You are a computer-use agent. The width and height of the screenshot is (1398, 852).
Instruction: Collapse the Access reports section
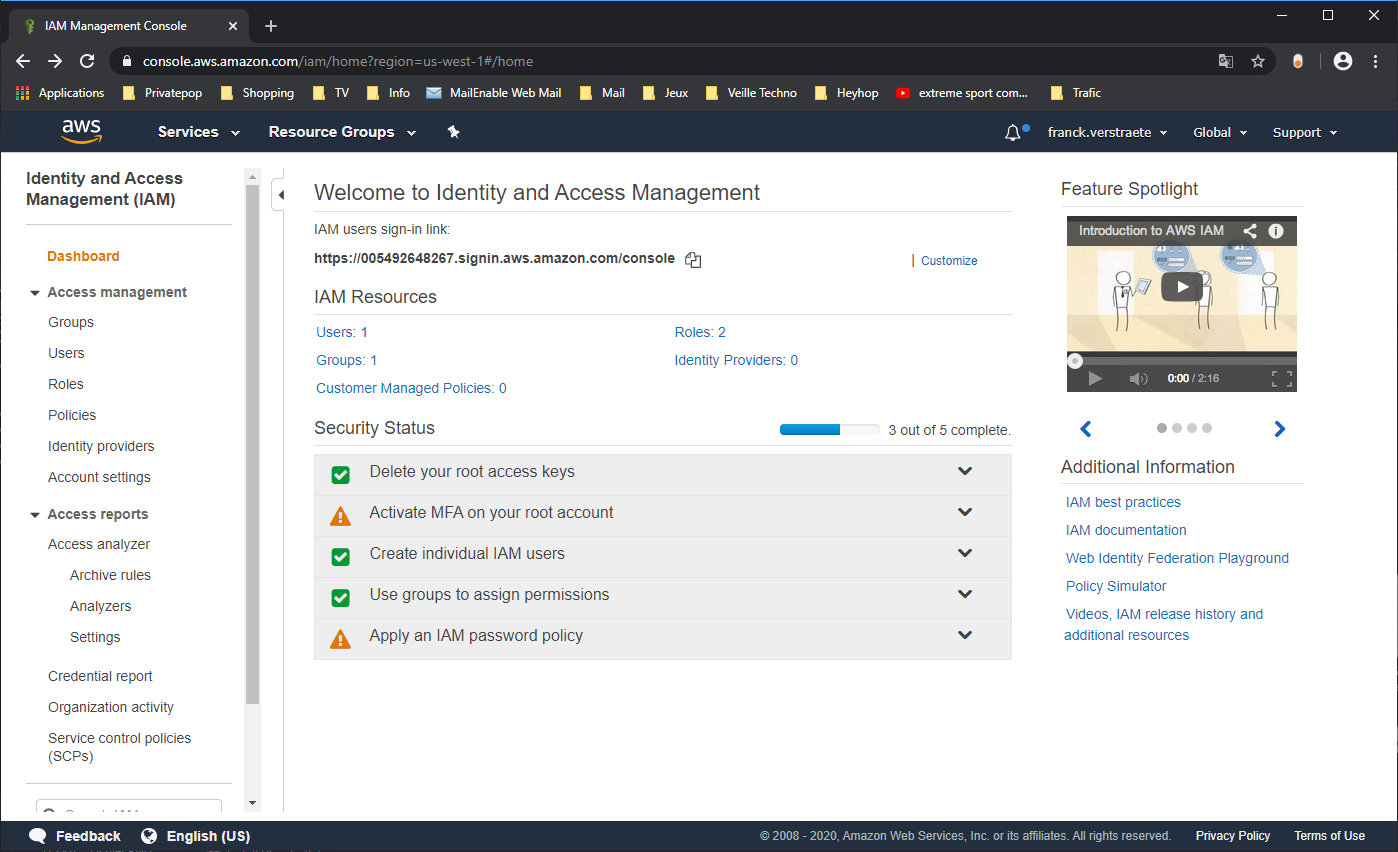pos(35,515)
